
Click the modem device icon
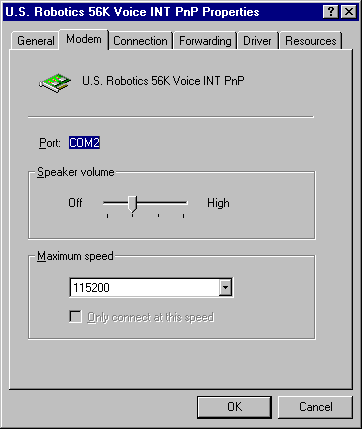point(55,83)
